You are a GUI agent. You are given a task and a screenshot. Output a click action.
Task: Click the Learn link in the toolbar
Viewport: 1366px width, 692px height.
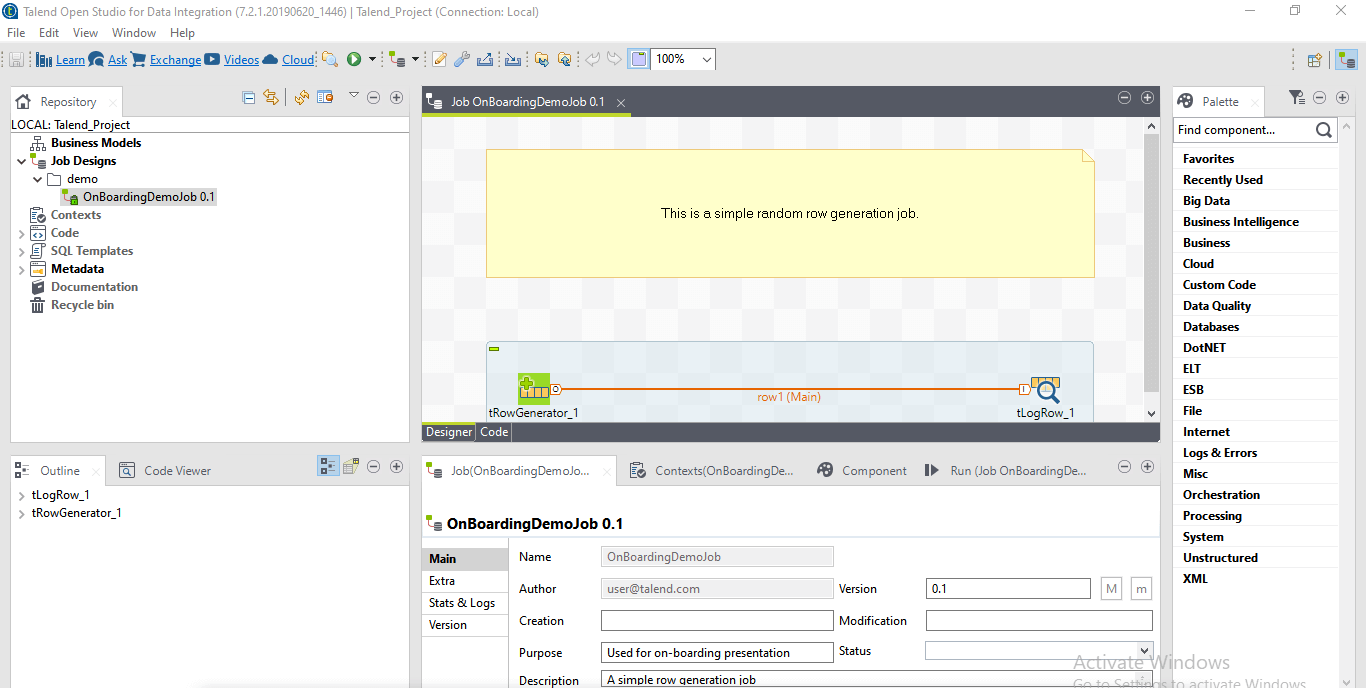coord(69,59)
